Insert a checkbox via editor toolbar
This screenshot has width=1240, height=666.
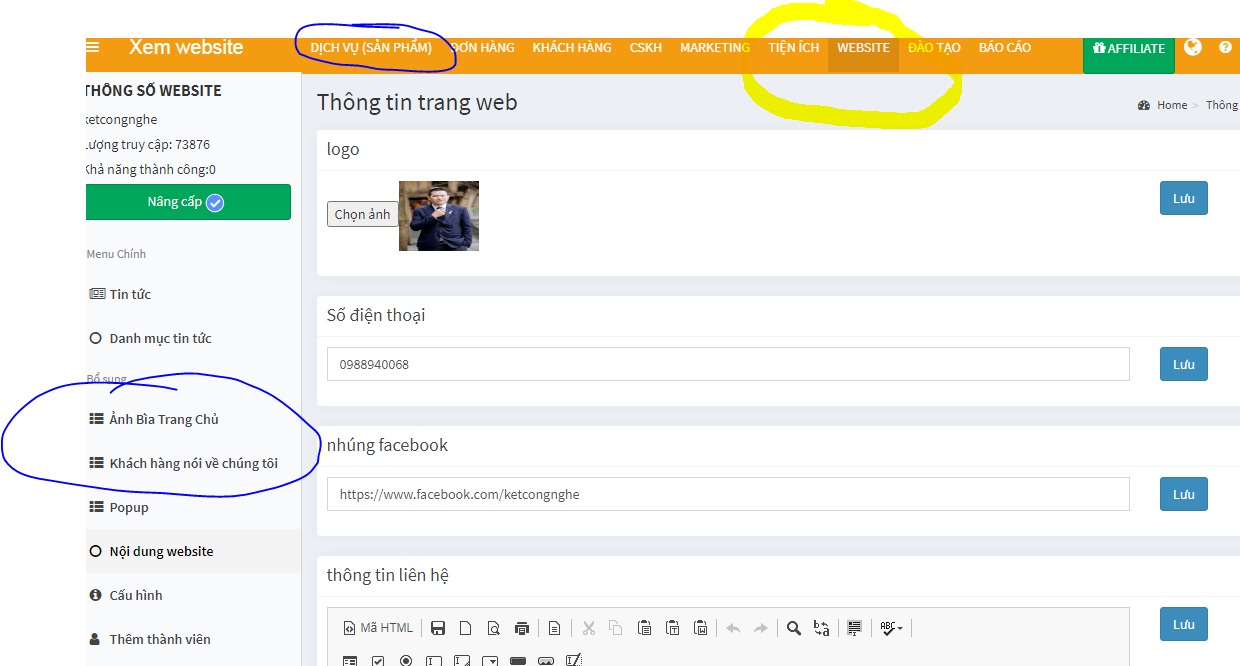point(378,661)
